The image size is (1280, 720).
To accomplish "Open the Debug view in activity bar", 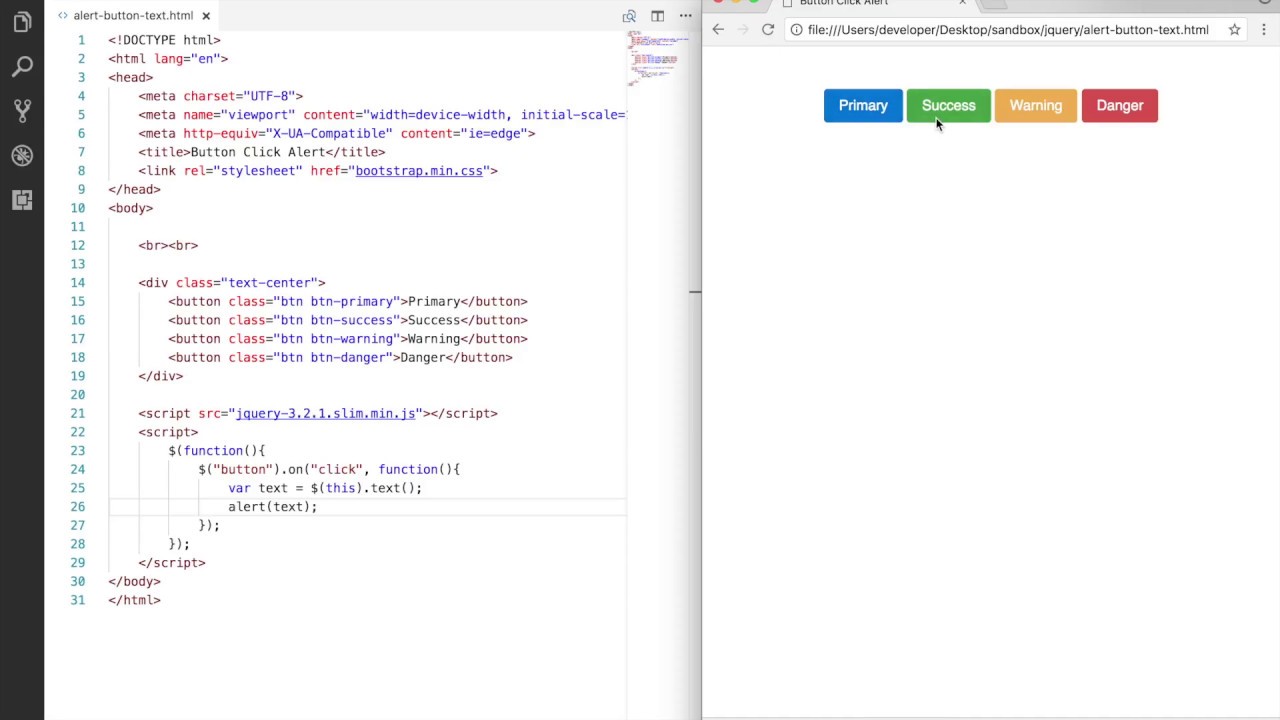I will [x=22, y=155].
